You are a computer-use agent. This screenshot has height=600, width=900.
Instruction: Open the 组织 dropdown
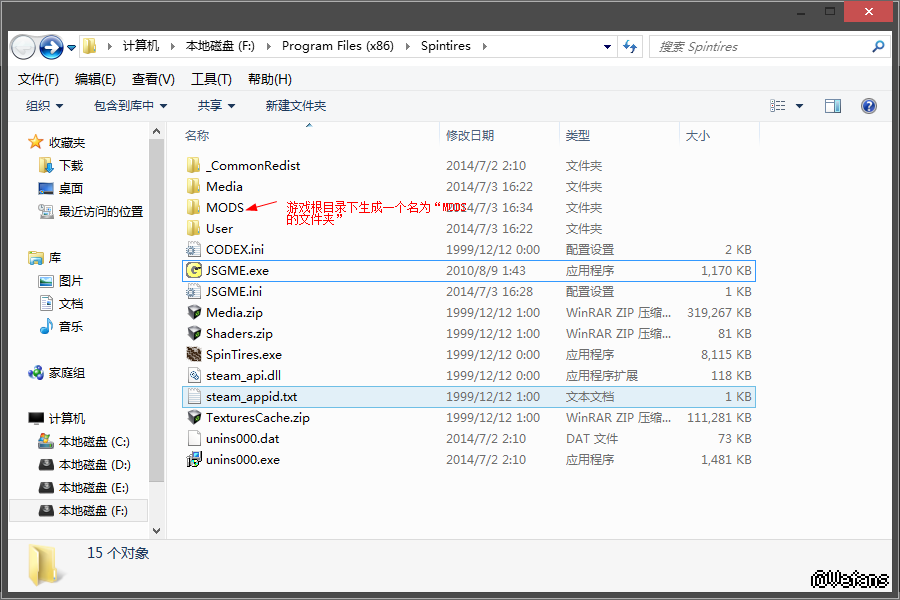click(x=45, y=106)
